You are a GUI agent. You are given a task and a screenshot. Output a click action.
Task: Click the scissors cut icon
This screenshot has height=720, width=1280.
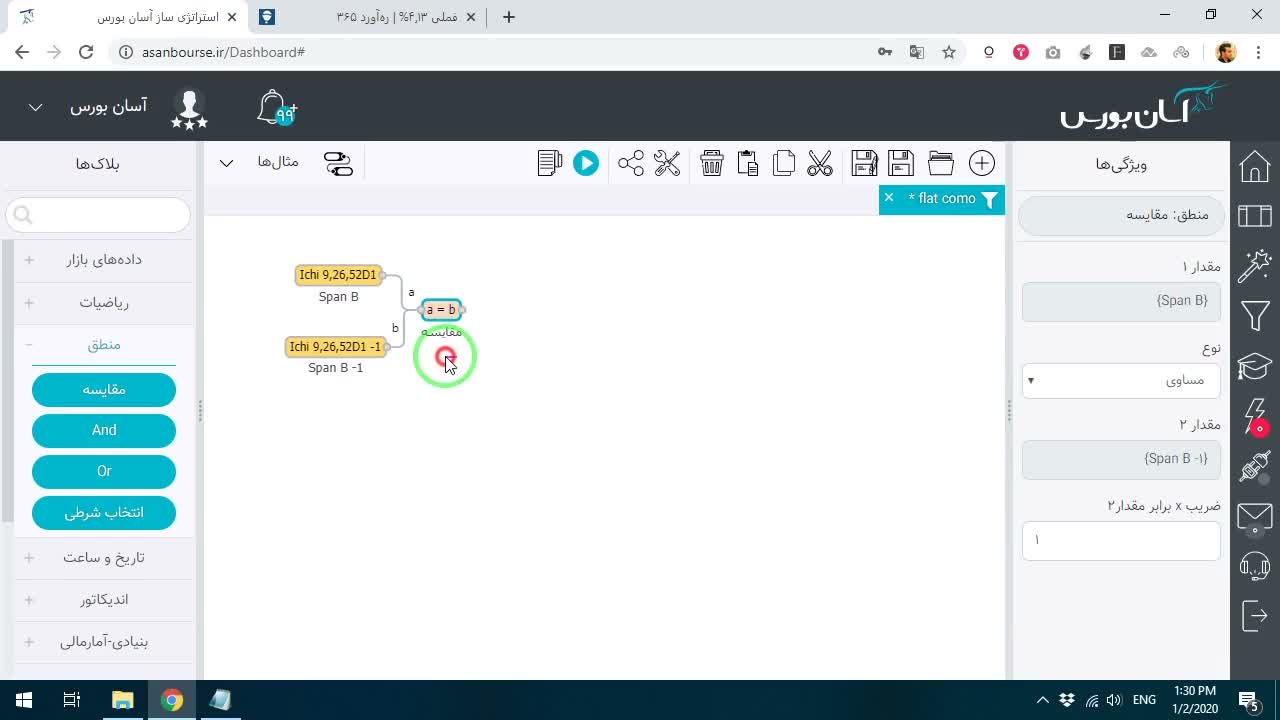click(x=820, y=163)
